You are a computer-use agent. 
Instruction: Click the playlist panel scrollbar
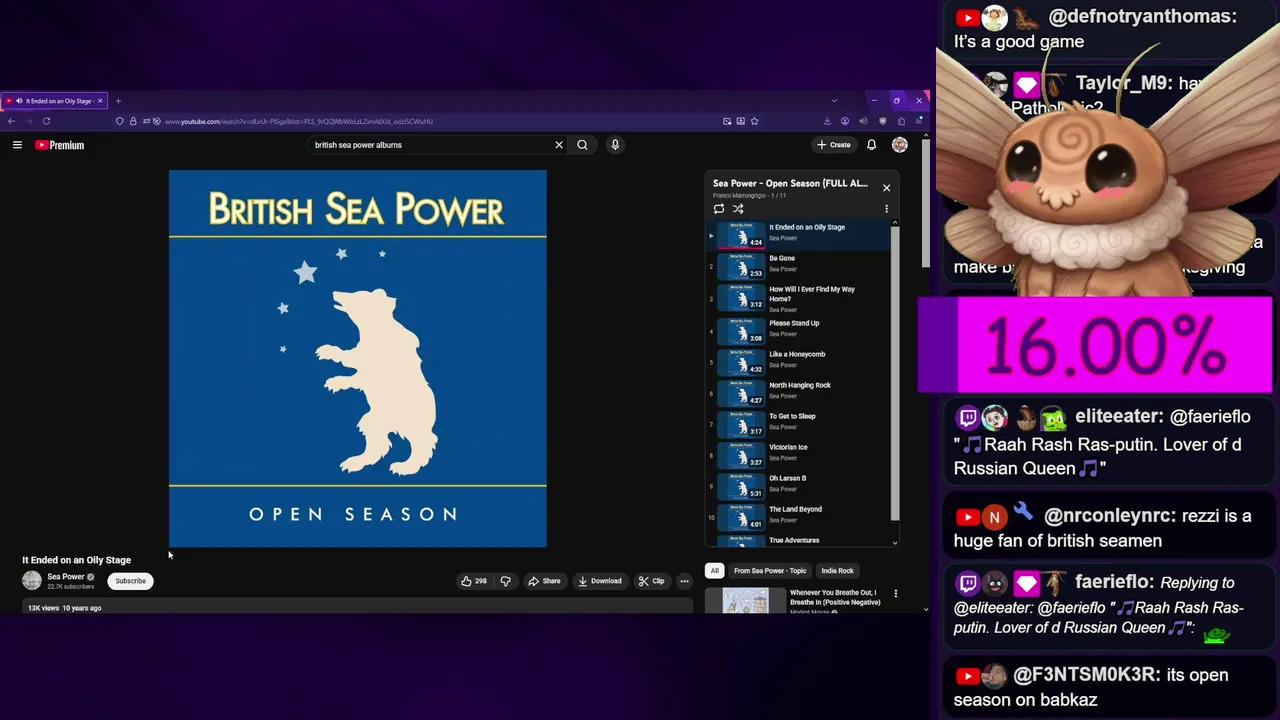[x=895, y=373]
